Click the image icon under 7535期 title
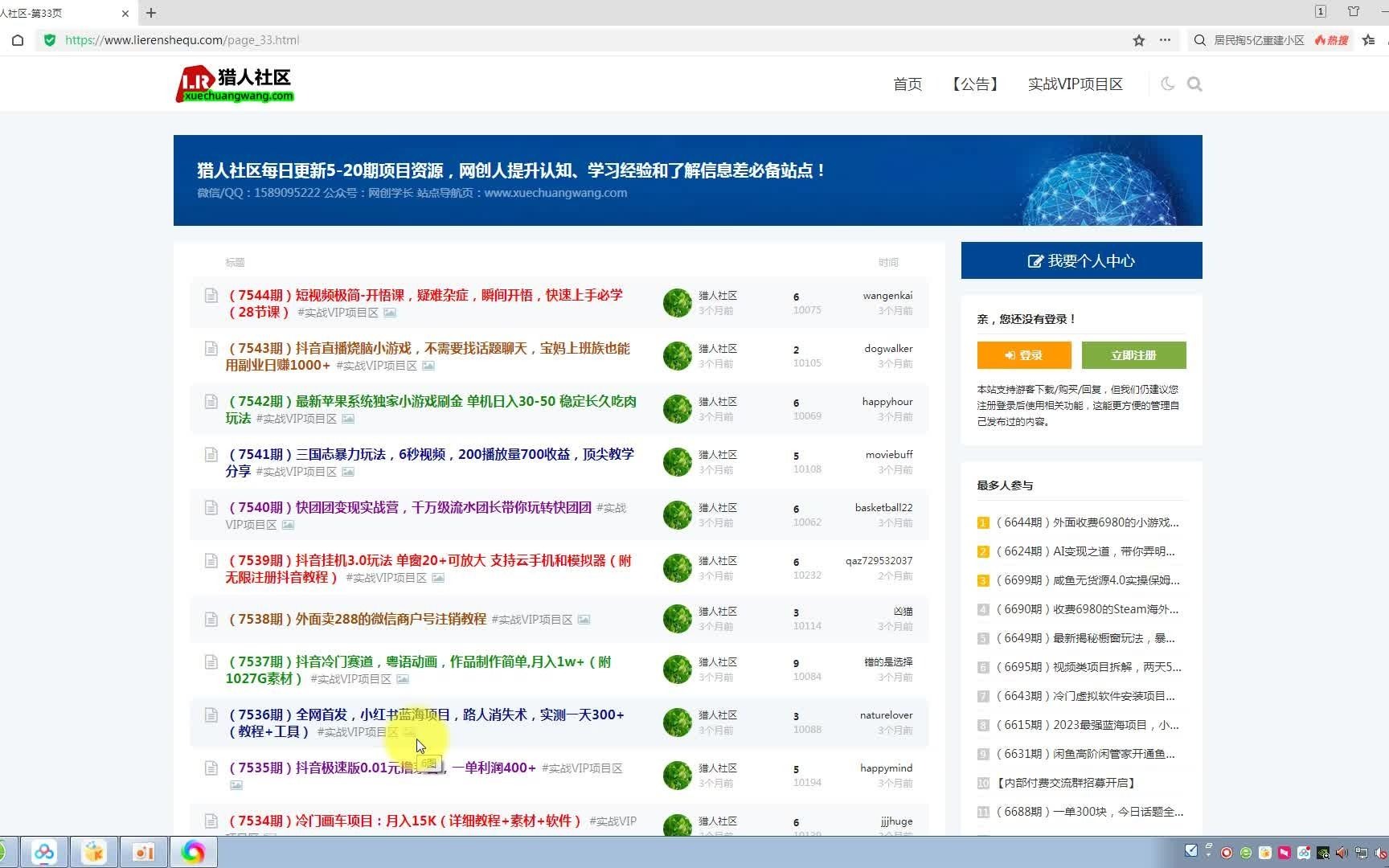Viewport: 1389px width, 868px height. click(236, 785)
